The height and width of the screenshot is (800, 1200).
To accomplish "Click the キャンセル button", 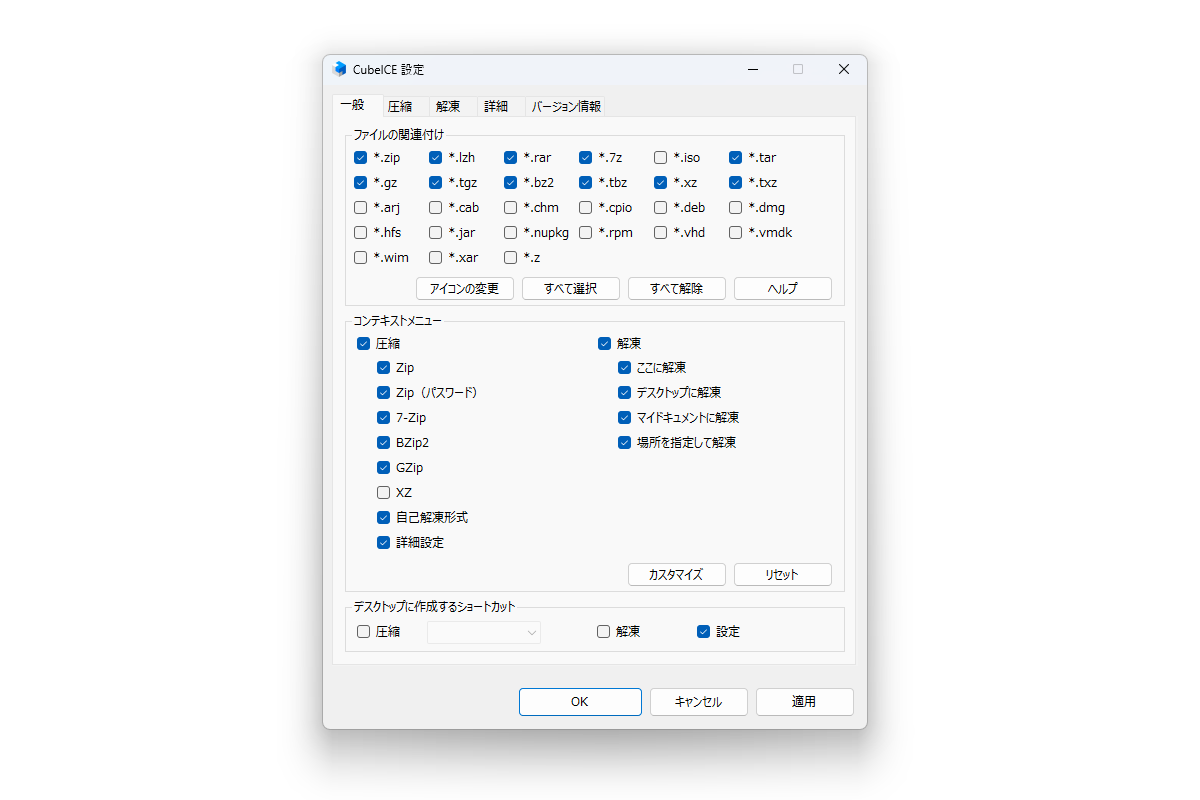I will click(699, 702).
